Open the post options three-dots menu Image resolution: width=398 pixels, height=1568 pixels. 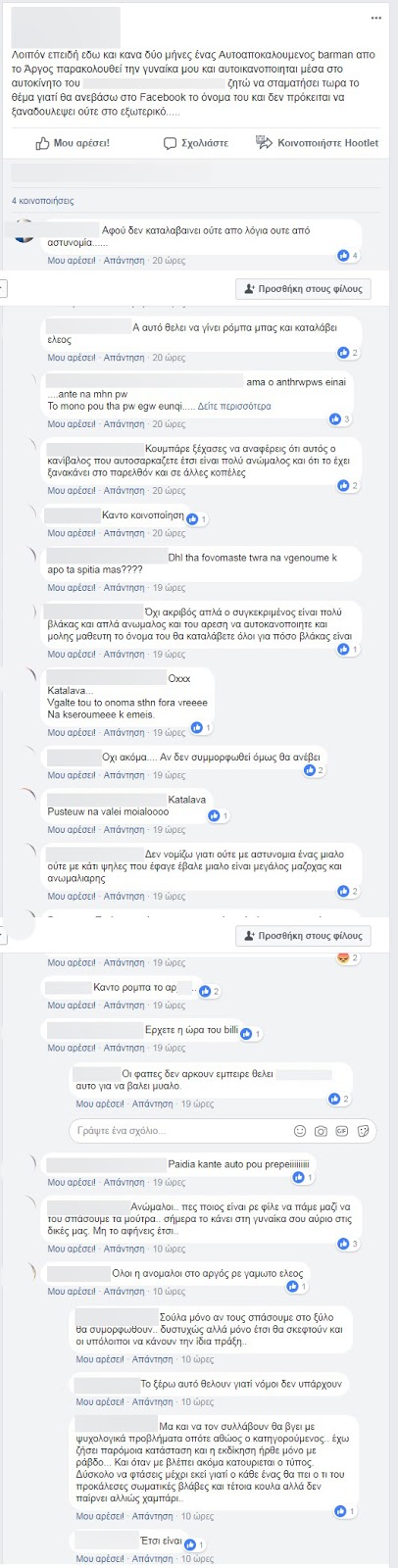pyautogui.click(x=376, y=19)
